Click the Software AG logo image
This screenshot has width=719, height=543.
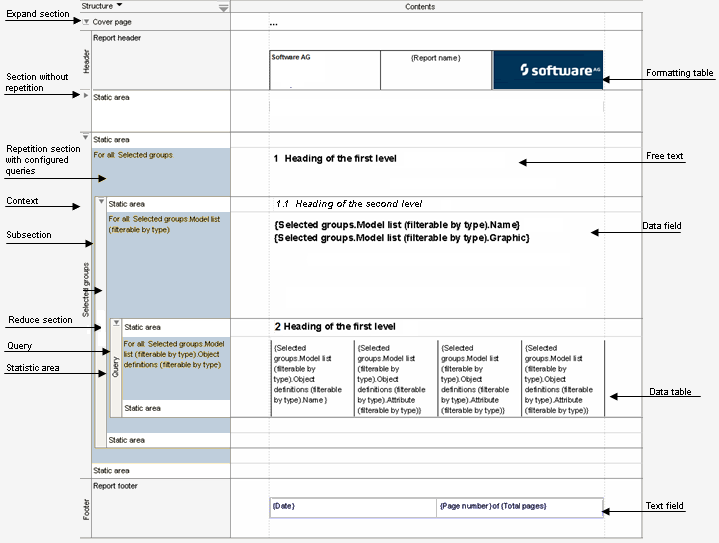548,70
